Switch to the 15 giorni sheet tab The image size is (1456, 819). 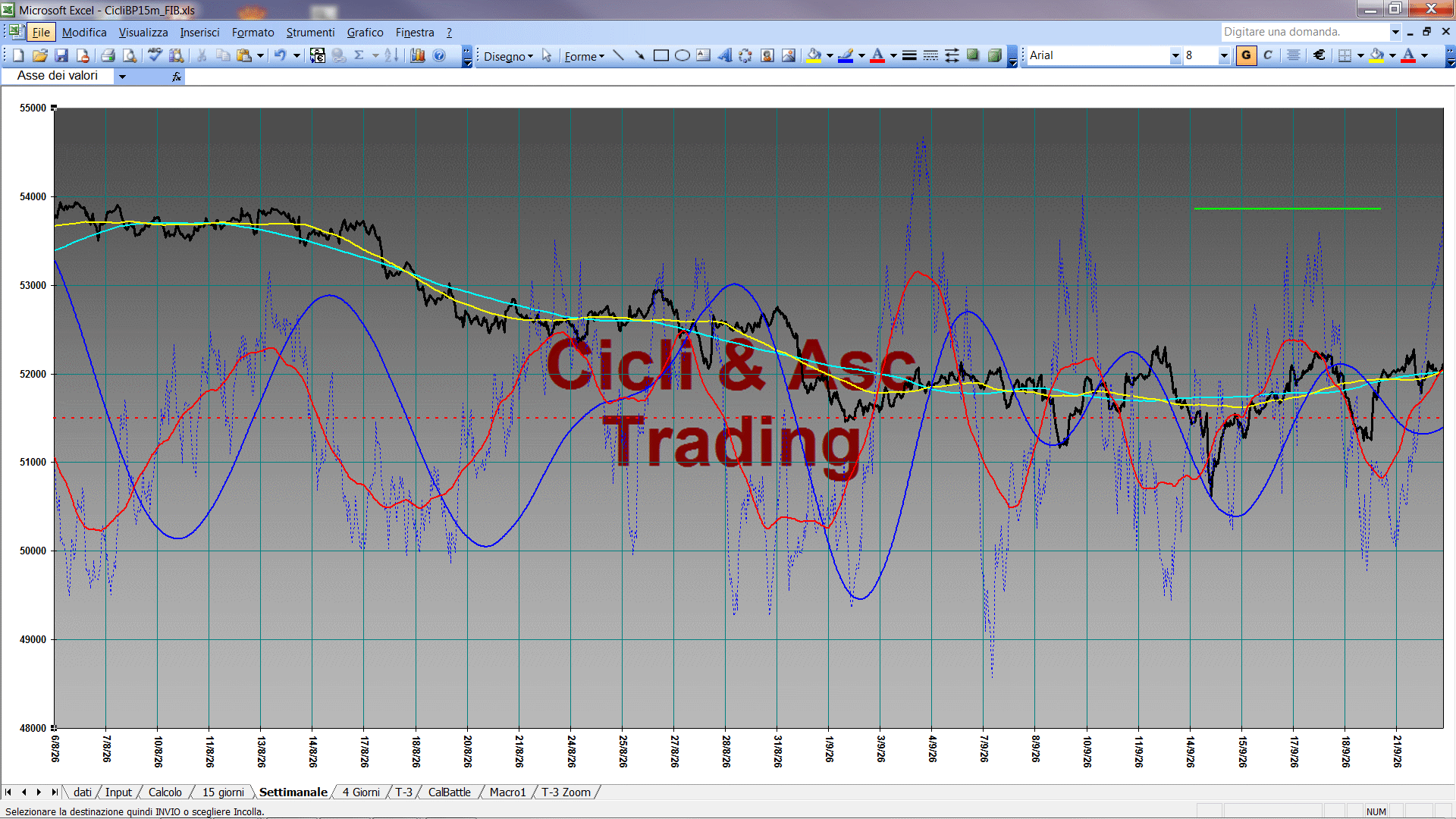coord(223,792)
